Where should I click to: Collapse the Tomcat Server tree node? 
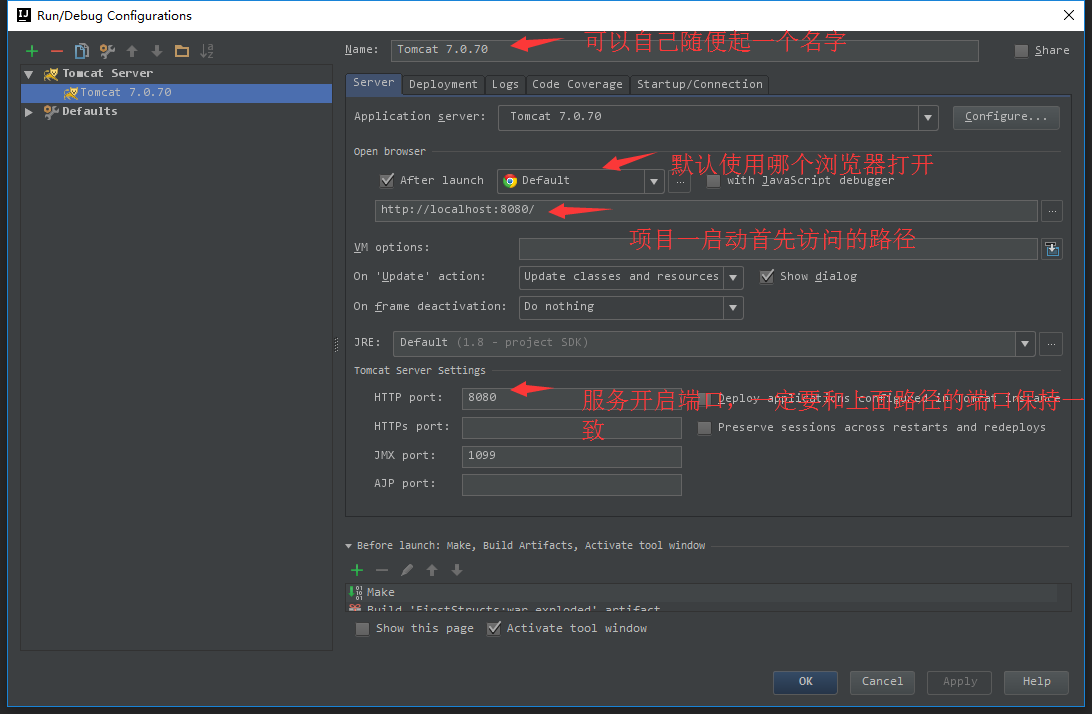coord(28,72)
